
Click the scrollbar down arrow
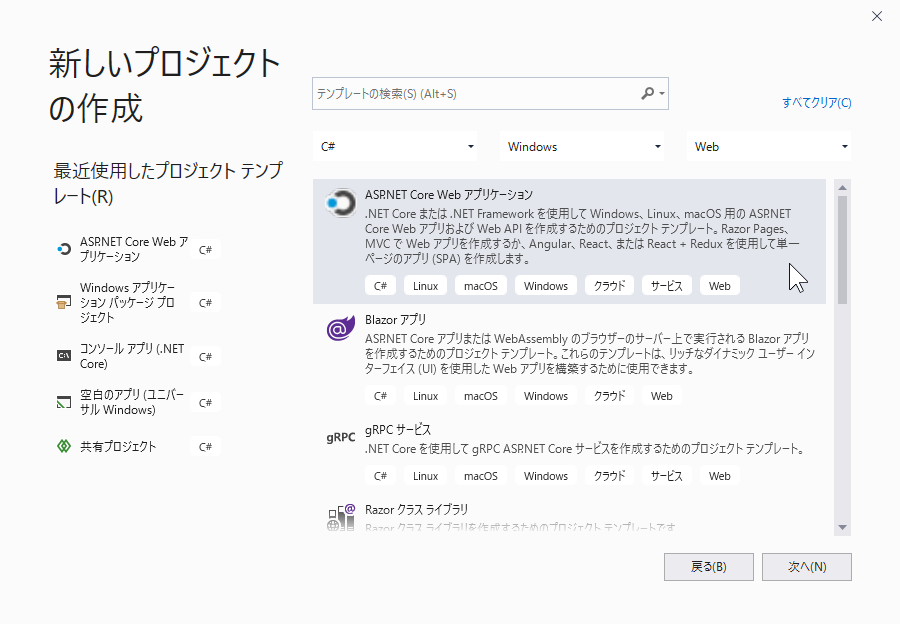click(843, 527)
